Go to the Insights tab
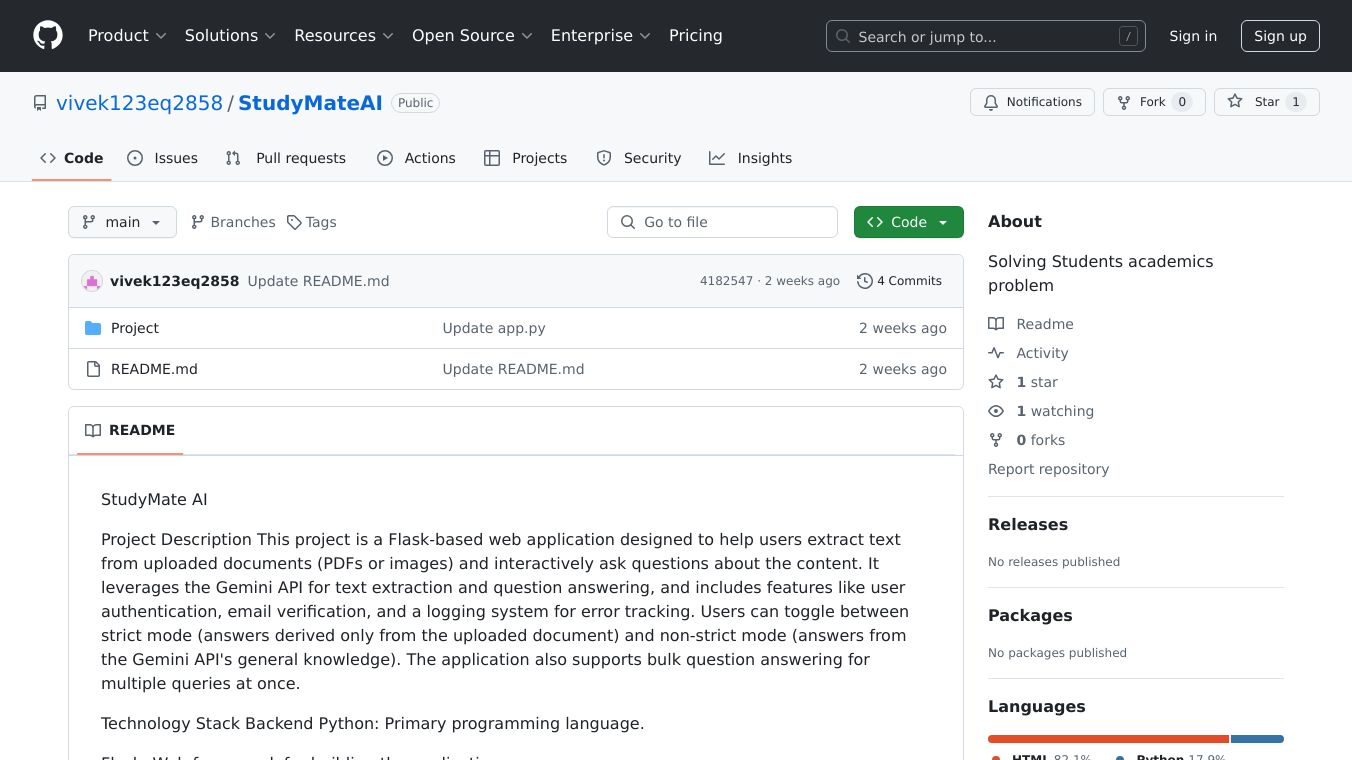This screenshot has width=1352, height=760. 751,158
